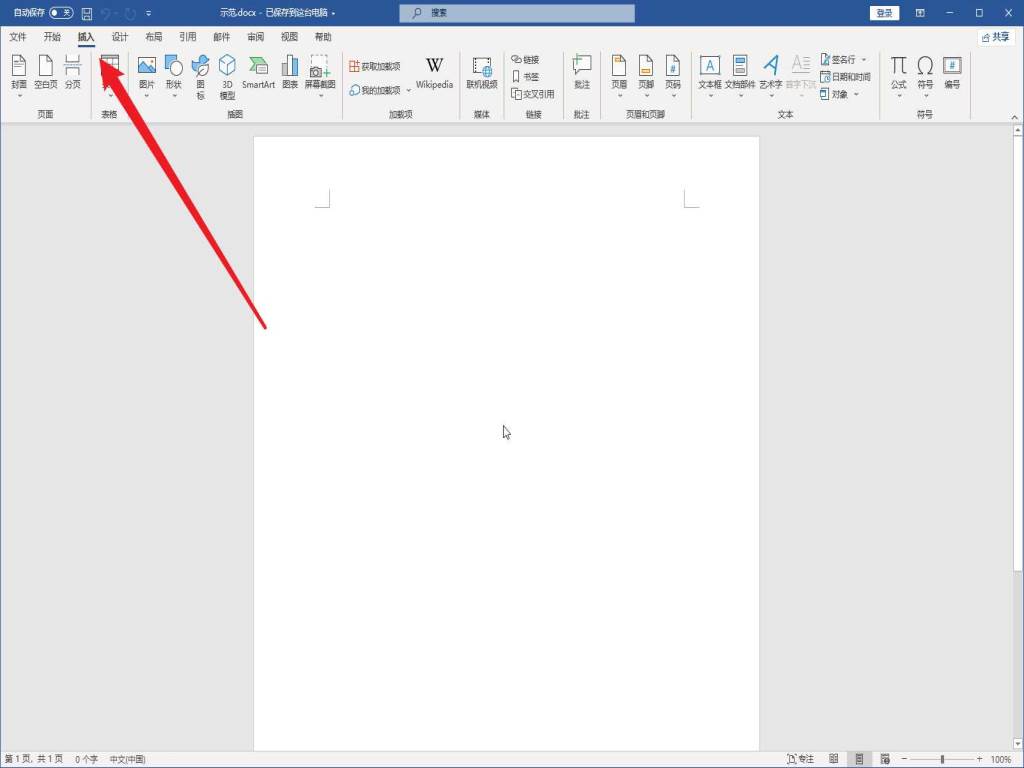1024x768 pixels.
Task: Click the zoom slider in status bar
Action: [x=942, y=759]
